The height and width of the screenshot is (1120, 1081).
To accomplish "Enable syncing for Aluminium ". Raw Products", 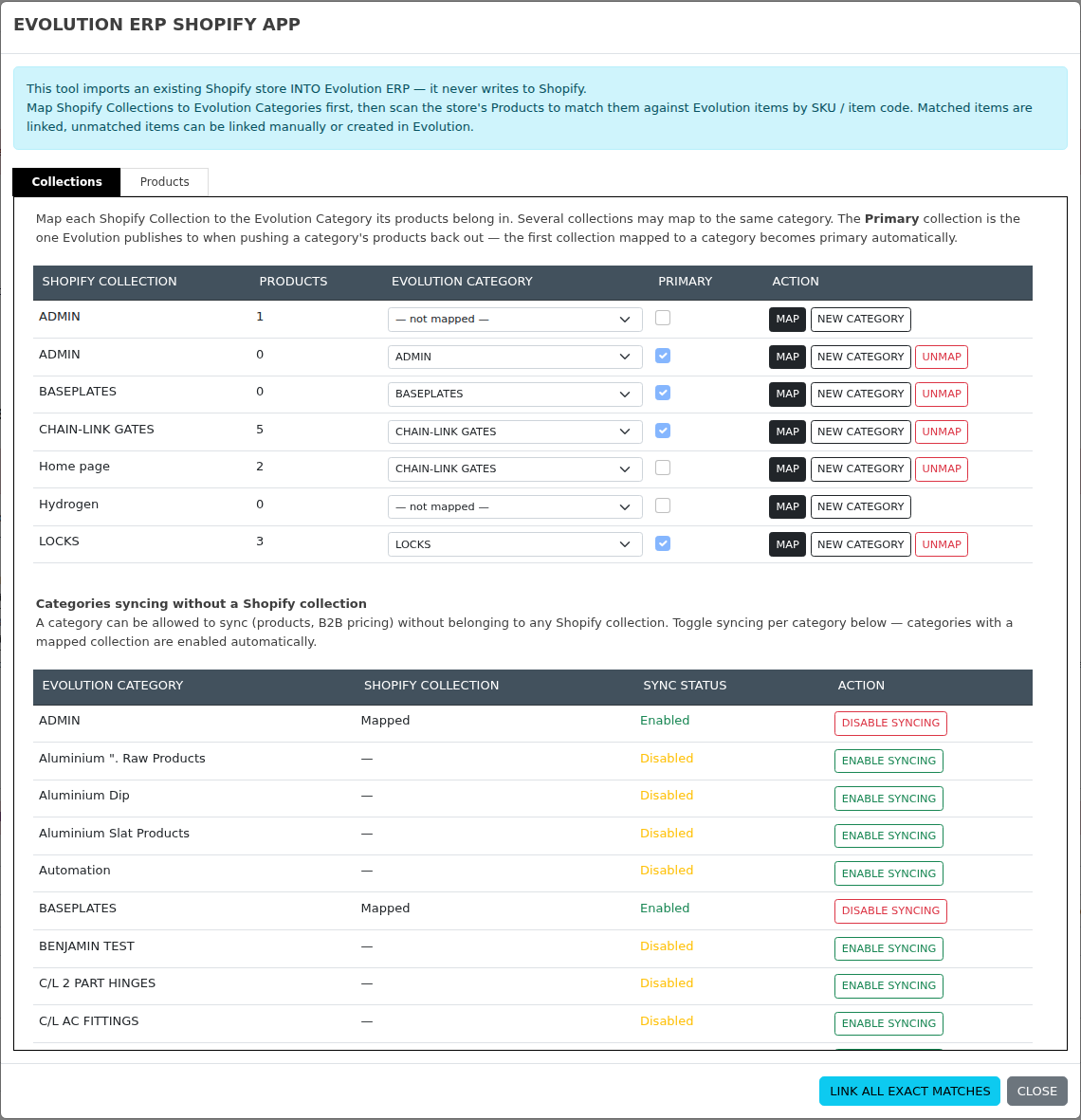I will pos(889,761).
